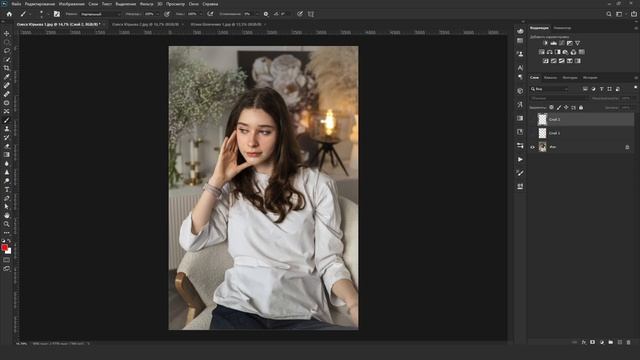Image resolution: width=640 pixels, height=360 pixels.
Task: Open the brush settings panel icon
Action: coord(57,14)
